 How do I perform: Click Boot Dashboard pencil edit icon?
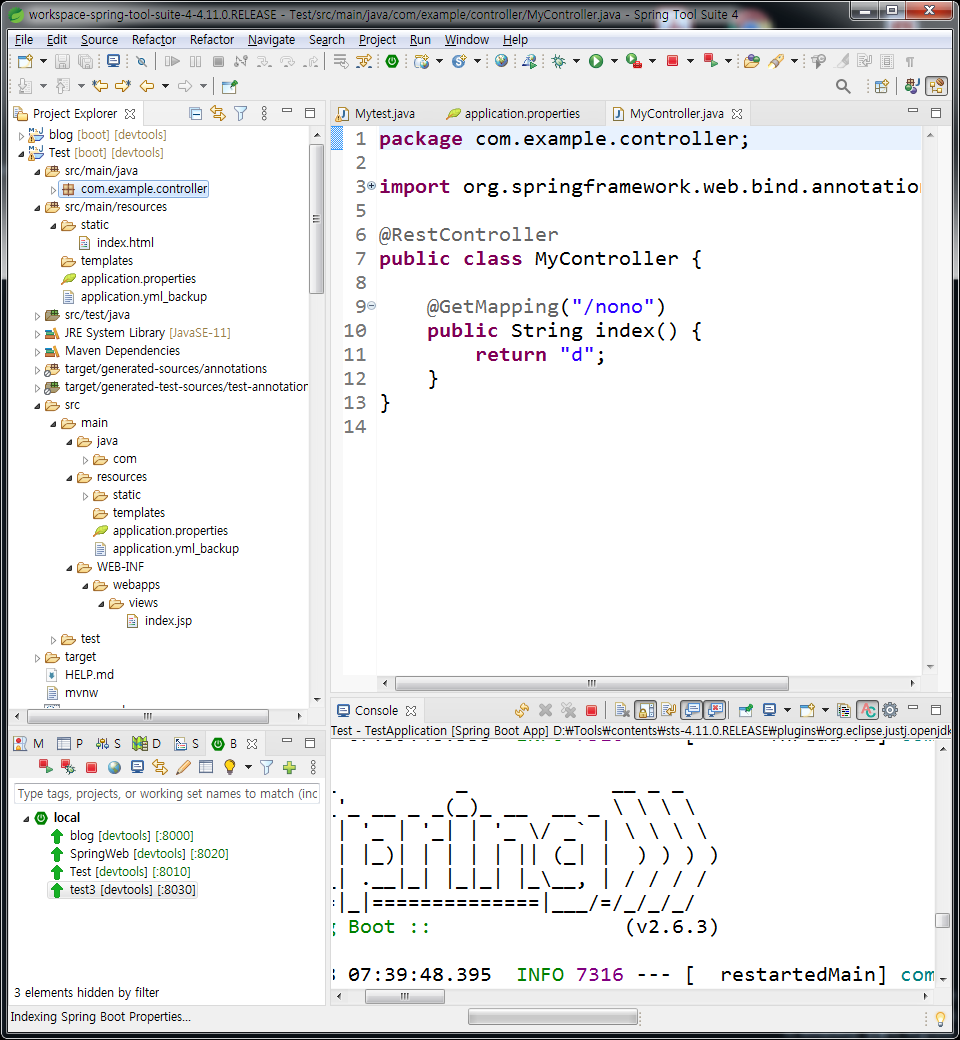pyautogui.click(x=183, y=767)
